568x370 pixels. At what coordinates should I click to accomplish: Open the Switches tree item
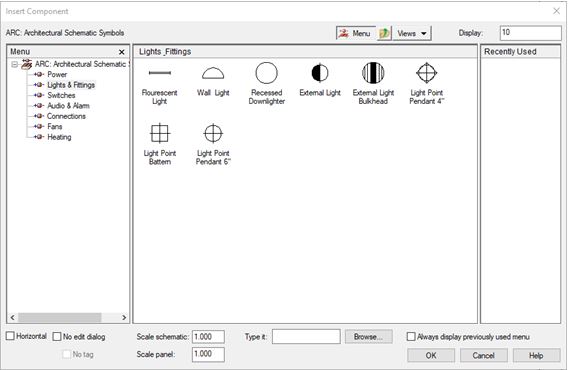click(61, 95)
